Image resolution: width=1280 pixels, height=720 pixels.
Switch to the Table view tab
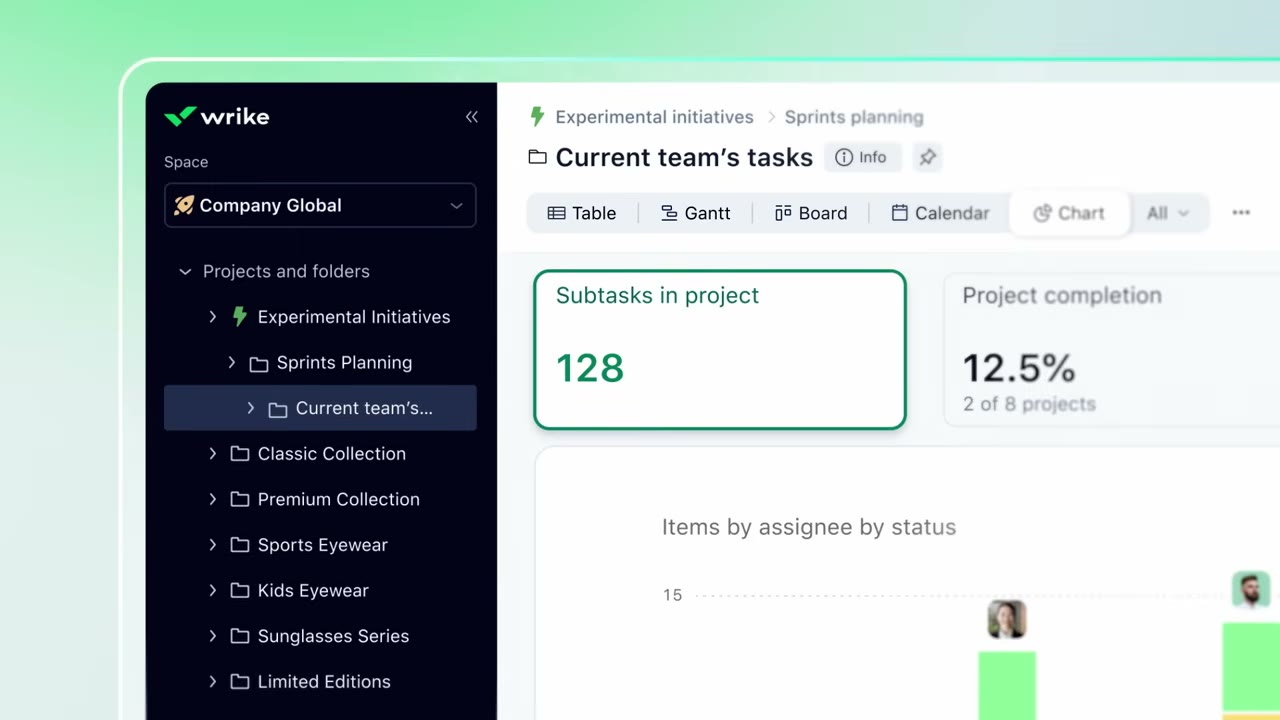[582, 213]
